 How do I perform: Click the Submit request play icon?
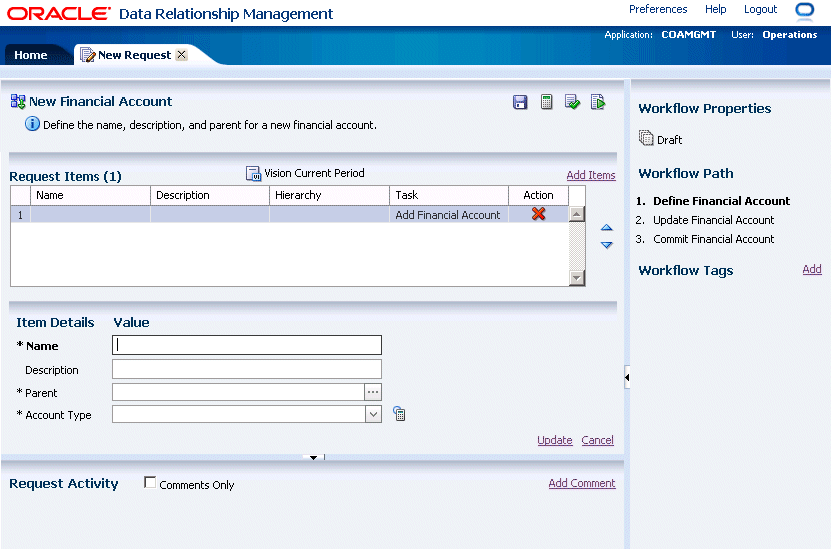pyautogui.click(x=598, y=102)
